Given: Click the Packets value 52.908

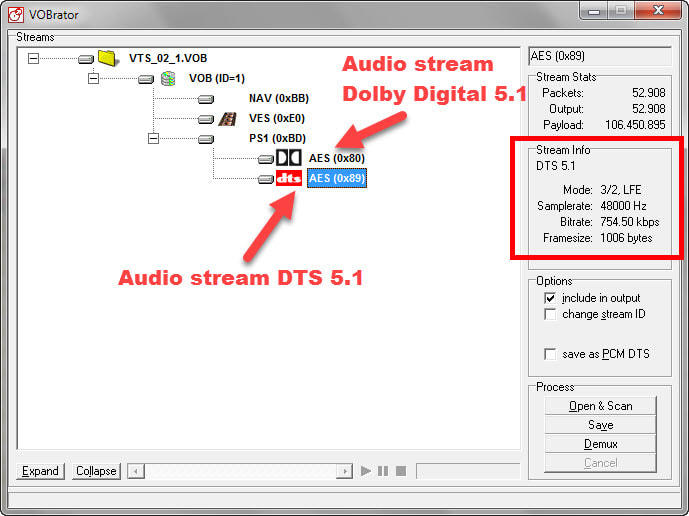Looking at the screenshot, I should click(x=649, y=93).
